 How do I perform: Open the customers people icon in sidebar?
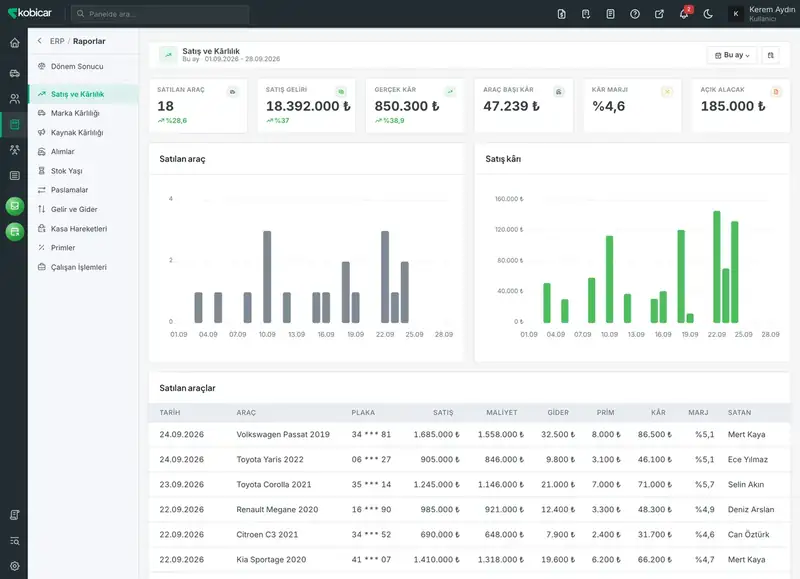[x=14, y=98]
